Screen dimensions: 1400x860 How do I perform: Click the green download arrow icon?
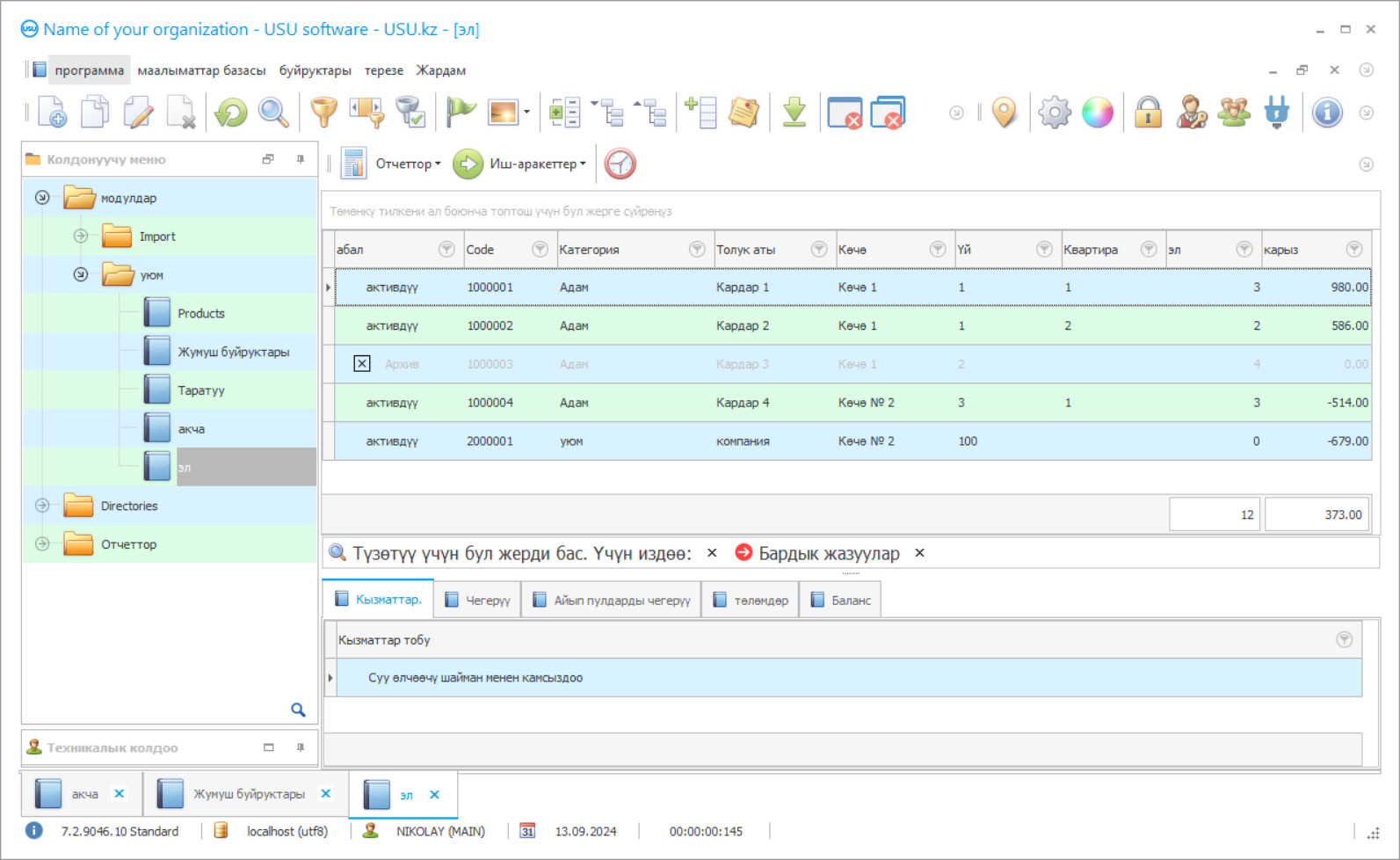[794, 113]
